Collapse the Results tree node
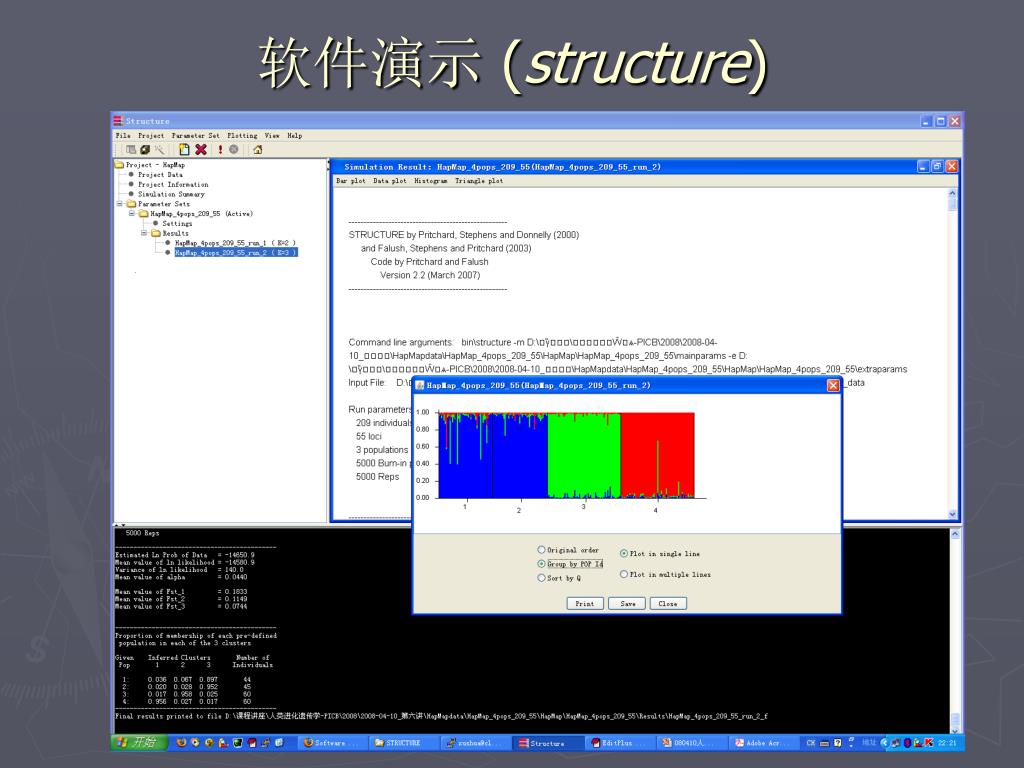 [144, 233]
